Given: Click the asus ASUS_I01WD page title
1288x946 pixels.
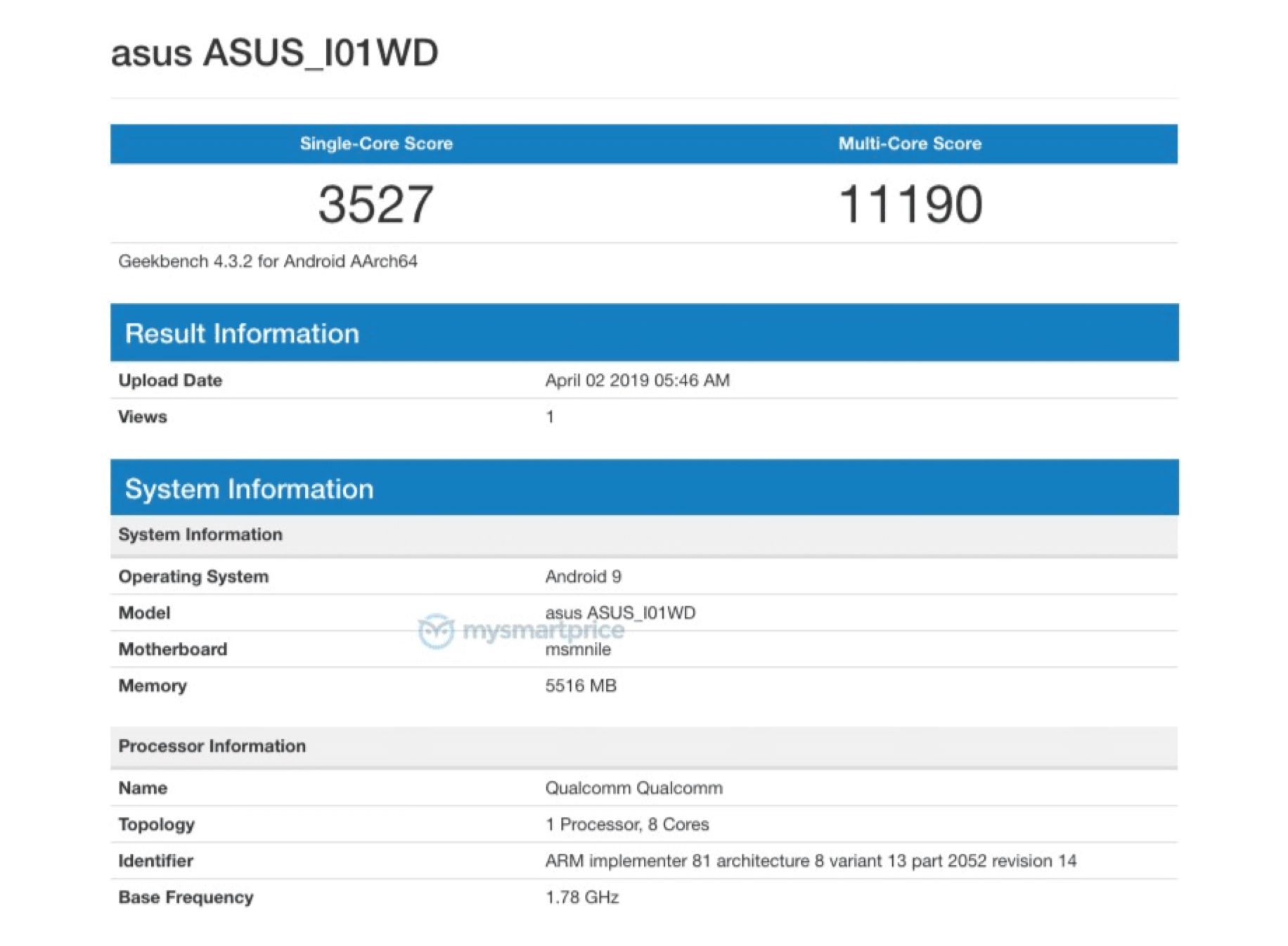Looking at the screenshot, I should pyautogui.click(x=274, y=53).
